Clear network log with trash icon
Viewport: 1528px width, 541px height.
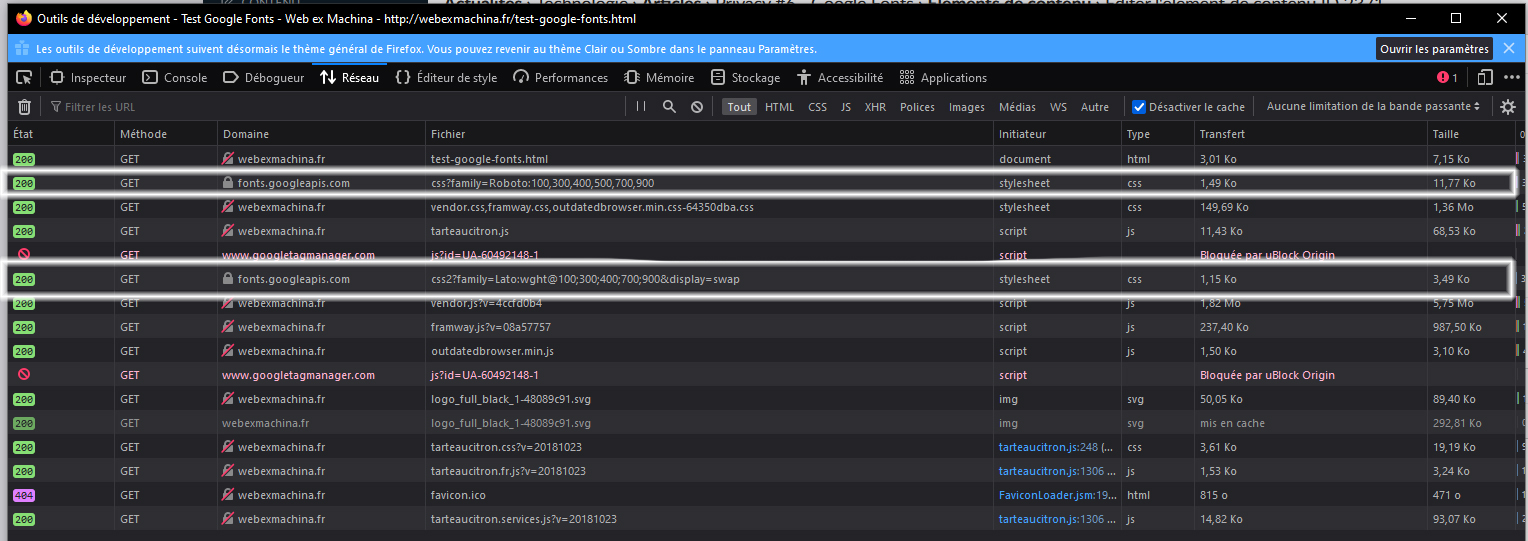pyautogui.click(x=25, y=107)
